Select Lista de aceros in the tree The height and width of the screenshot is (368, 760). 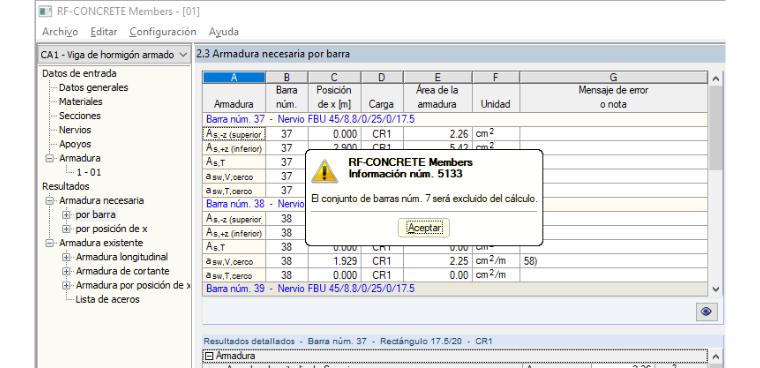[108, 299]
